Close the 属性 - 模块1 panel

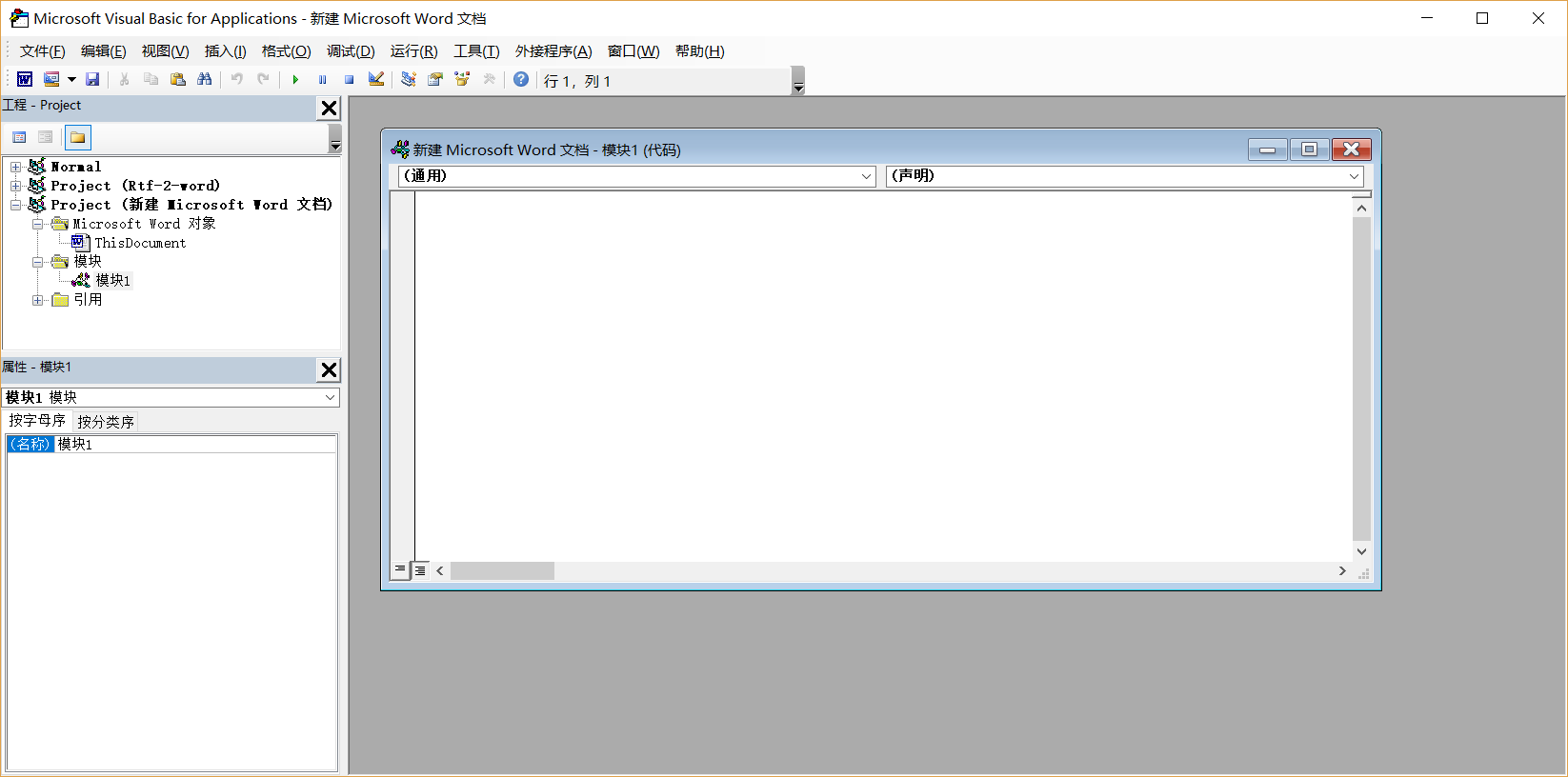click(x=329, y=369)
